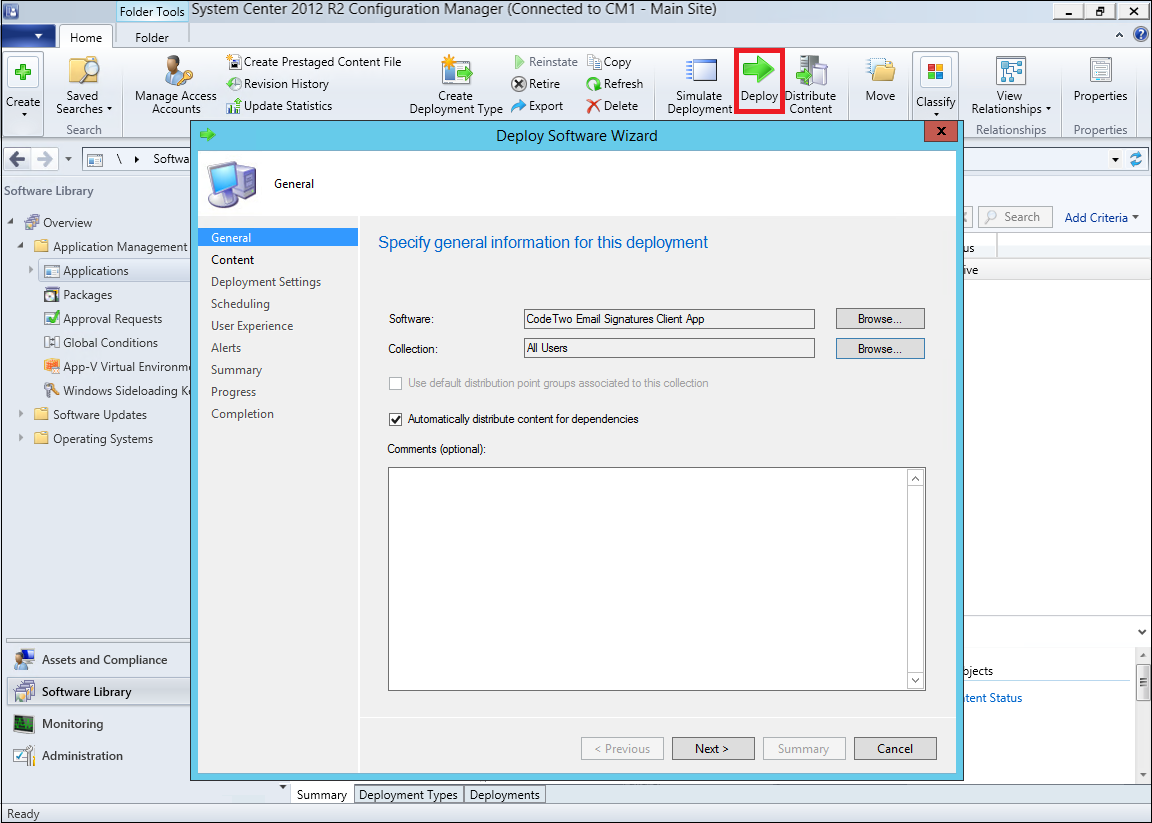Select Packages in the tree
This screenshot has height=823, width=1152.
87,295
